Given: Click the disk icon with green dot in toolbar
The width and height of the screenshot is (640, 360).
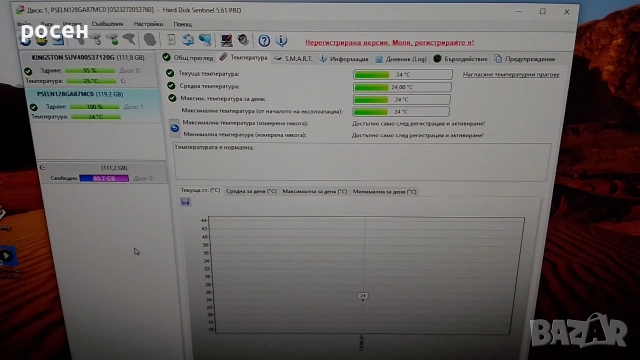Looking at the screenshot, I should (113, 40).
